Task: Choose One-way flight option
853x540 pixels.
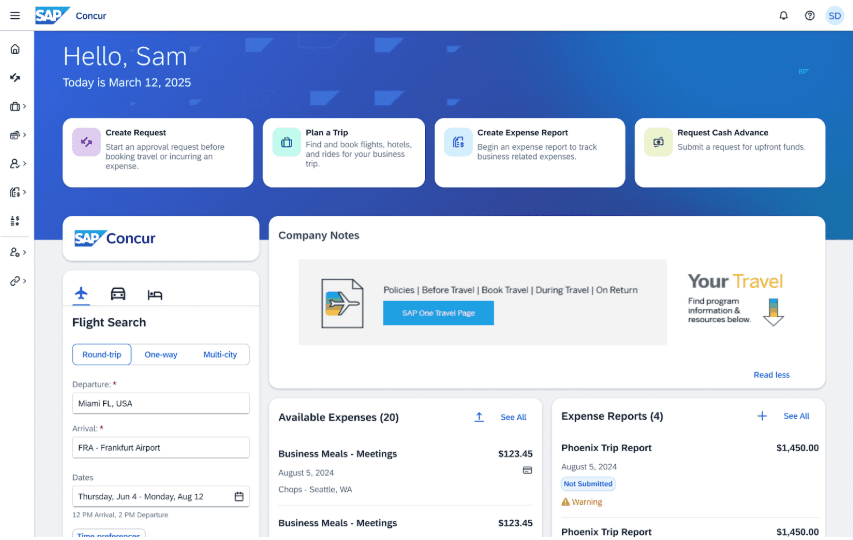Action: 160,355
